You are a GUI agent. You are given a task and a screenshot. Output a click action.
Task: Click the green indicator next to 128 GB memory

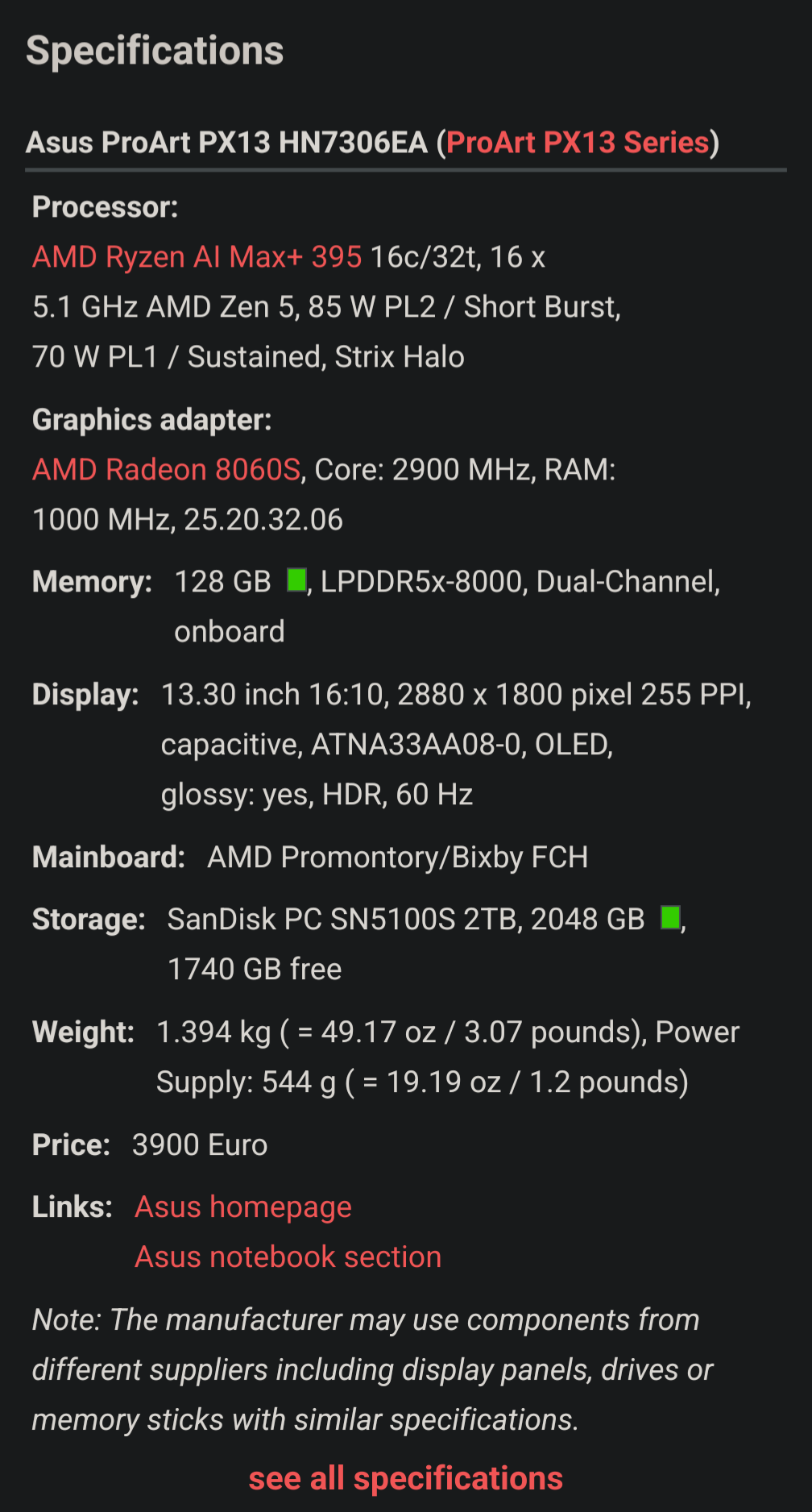(296, 580)
